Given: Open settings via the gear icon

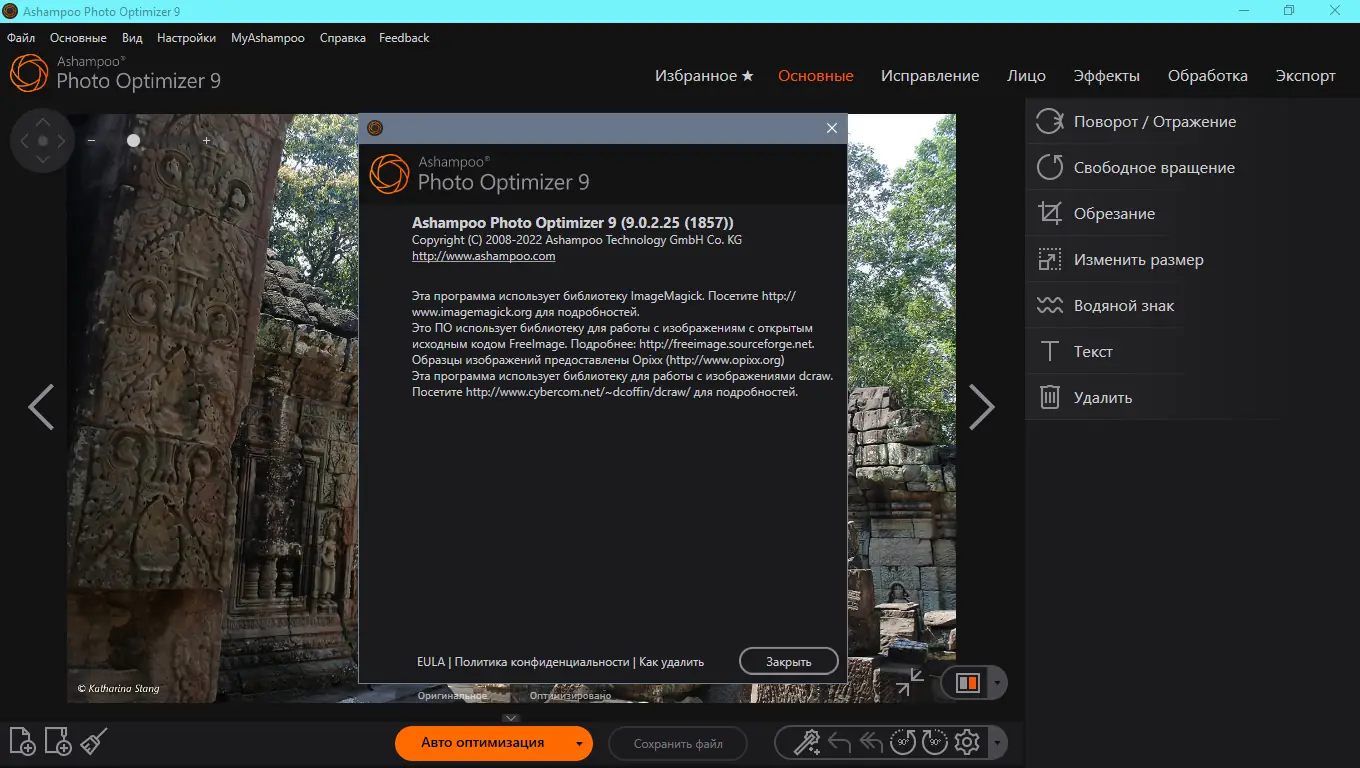Looking at the screenshot, I should pyautogui.click(x=967, y=742).
